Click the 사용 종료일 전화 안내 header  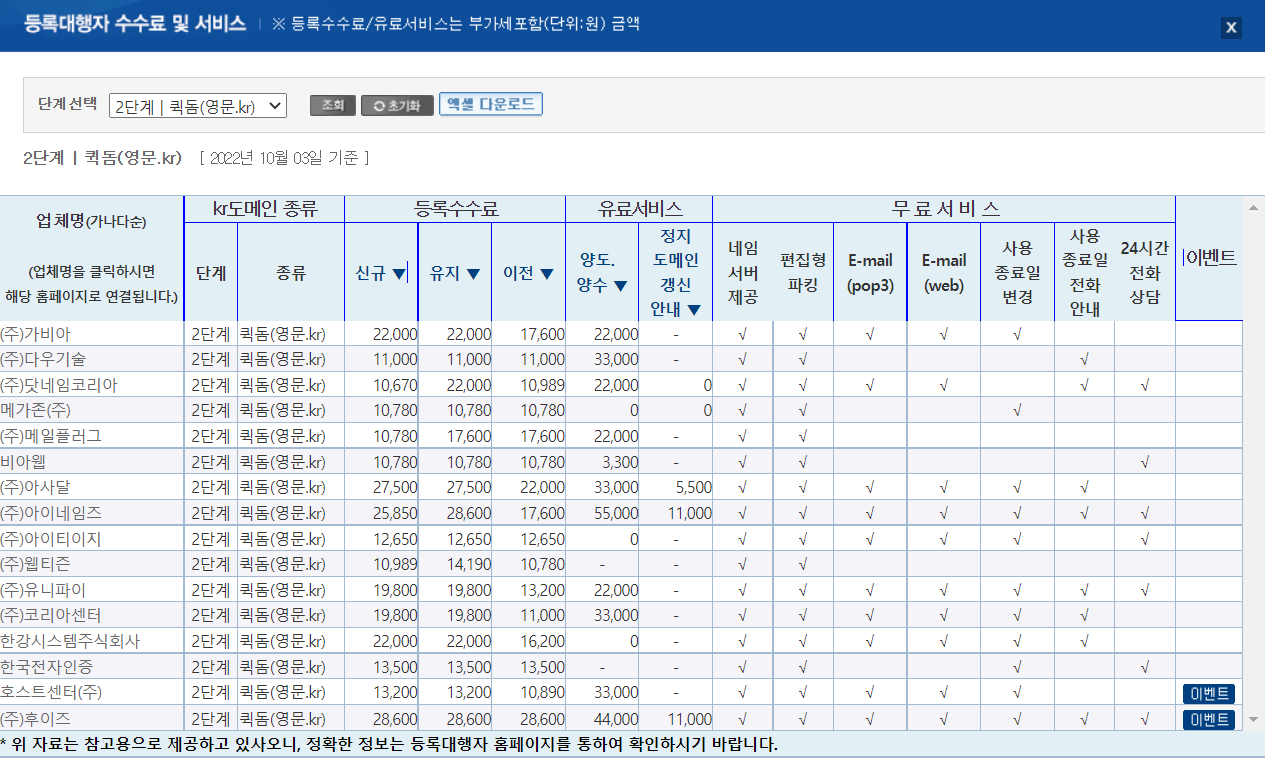click(1084, 272)
